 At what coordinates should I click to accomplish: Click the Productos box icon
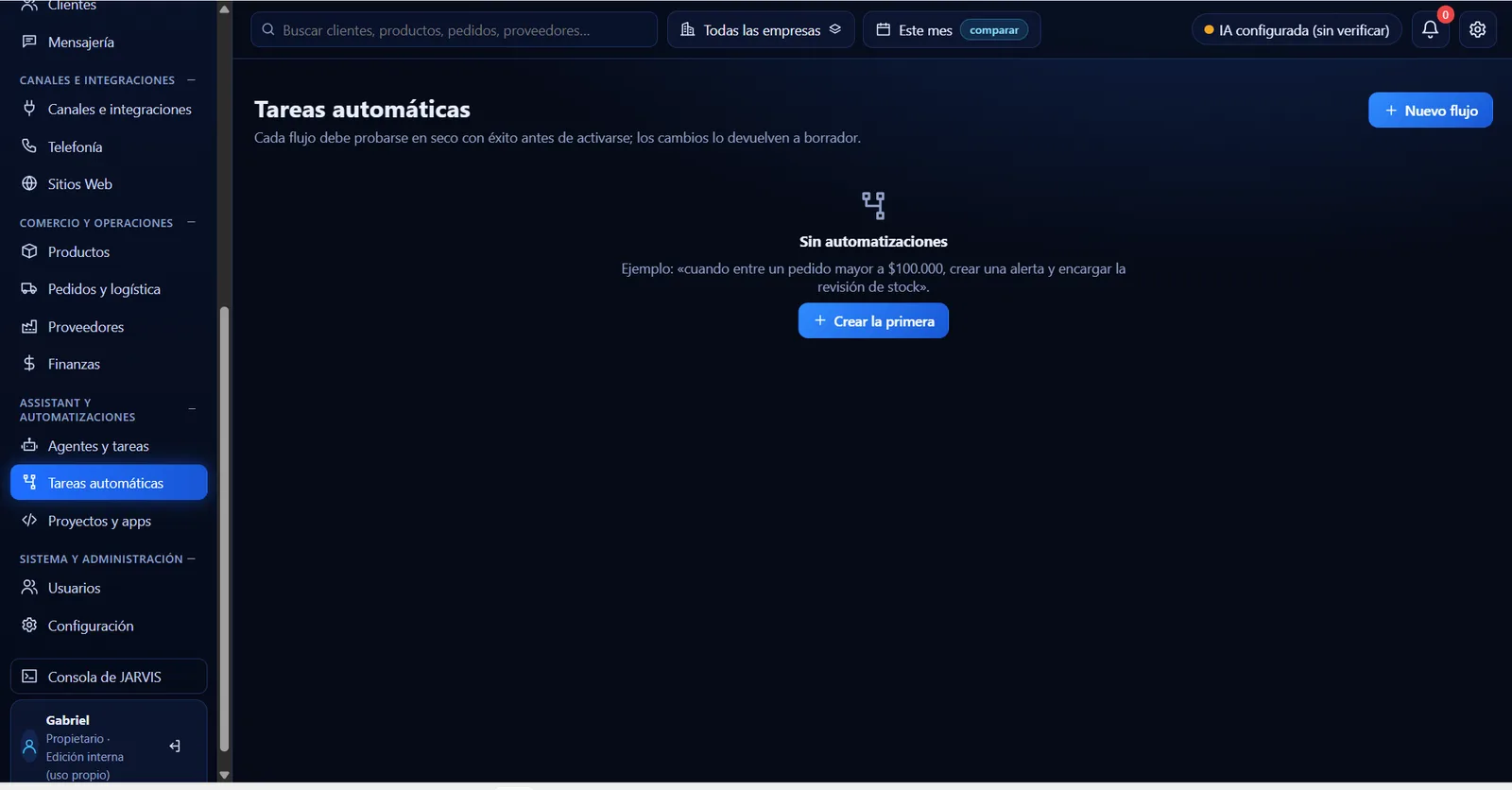click(29, 251)
